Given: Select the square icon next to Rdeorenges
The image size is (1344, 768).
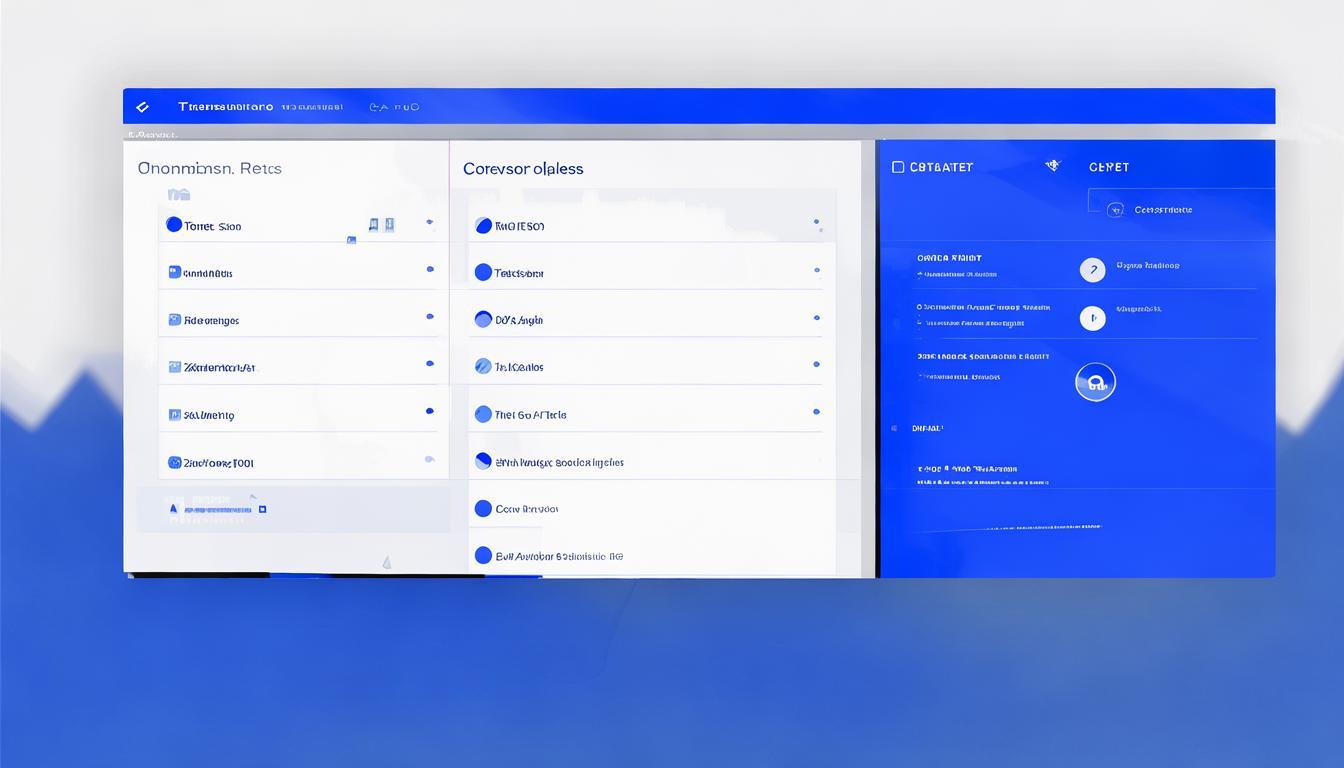Looking at the screenshot, I should [x=175, y=320].
